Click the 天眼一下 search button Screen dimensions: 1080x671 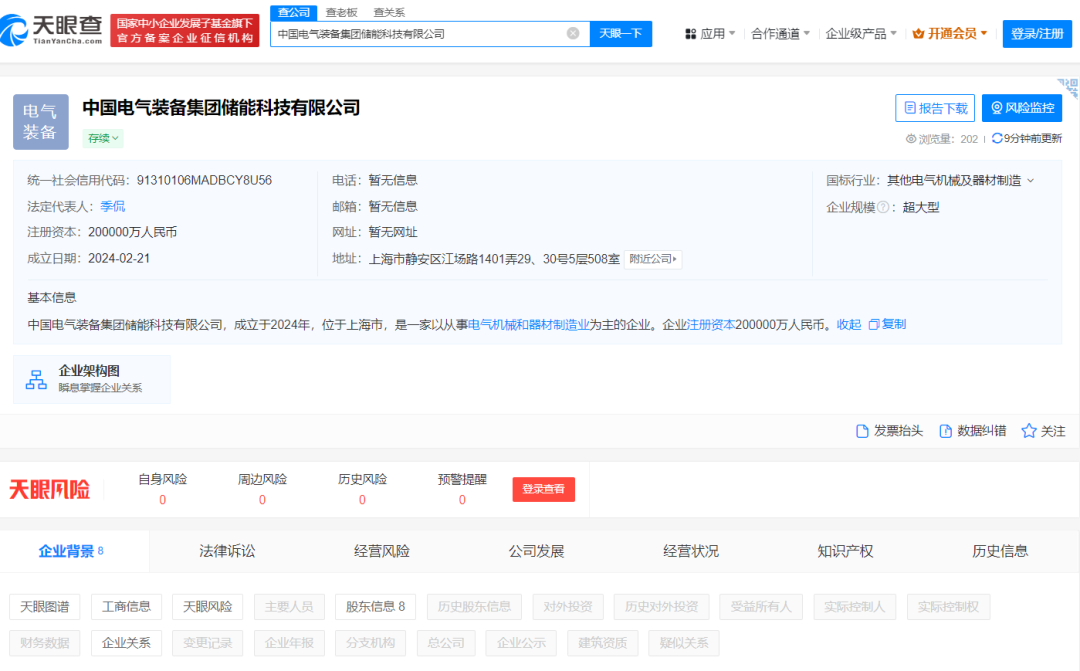[621, 34]
